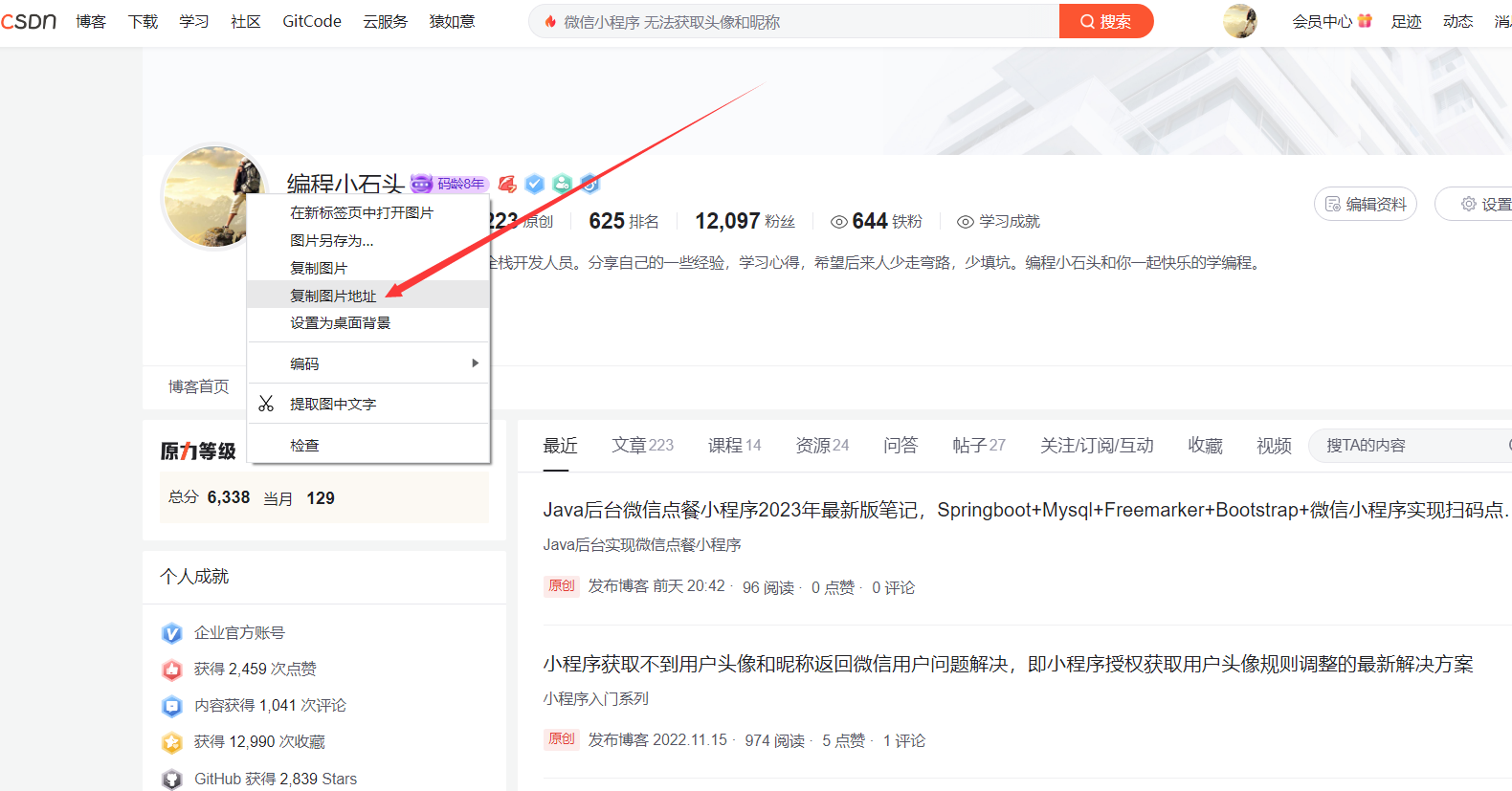Click the 12,097 粉丝 statistic
Screen dimensions: 1512x791
pos(745,221)
